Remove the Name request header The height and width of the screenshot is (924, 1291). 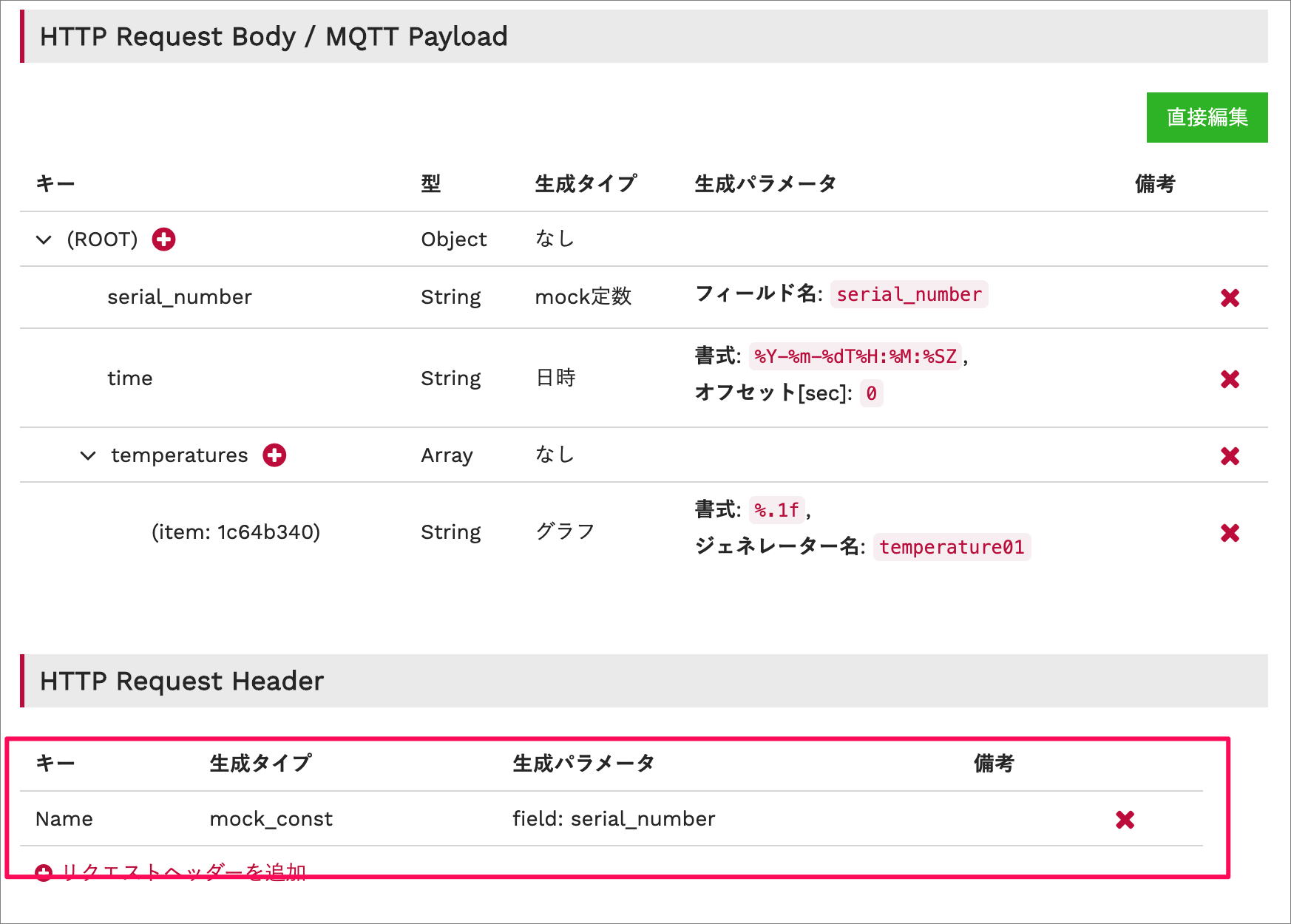(x=1125, y=820)
